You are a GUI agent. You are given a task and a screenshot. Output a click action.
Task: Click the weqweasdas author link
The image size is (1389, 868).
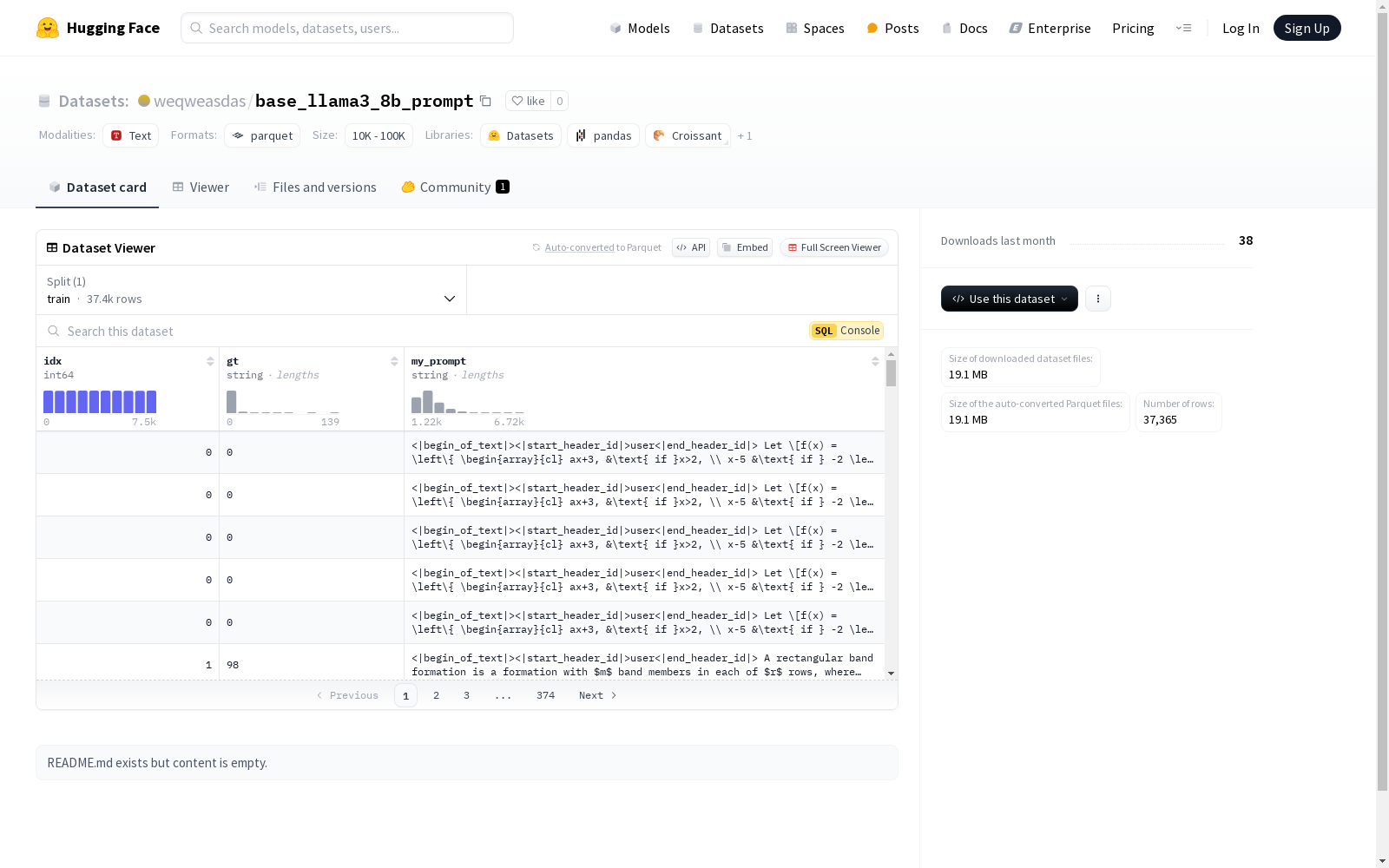click(x=200, y=102)
